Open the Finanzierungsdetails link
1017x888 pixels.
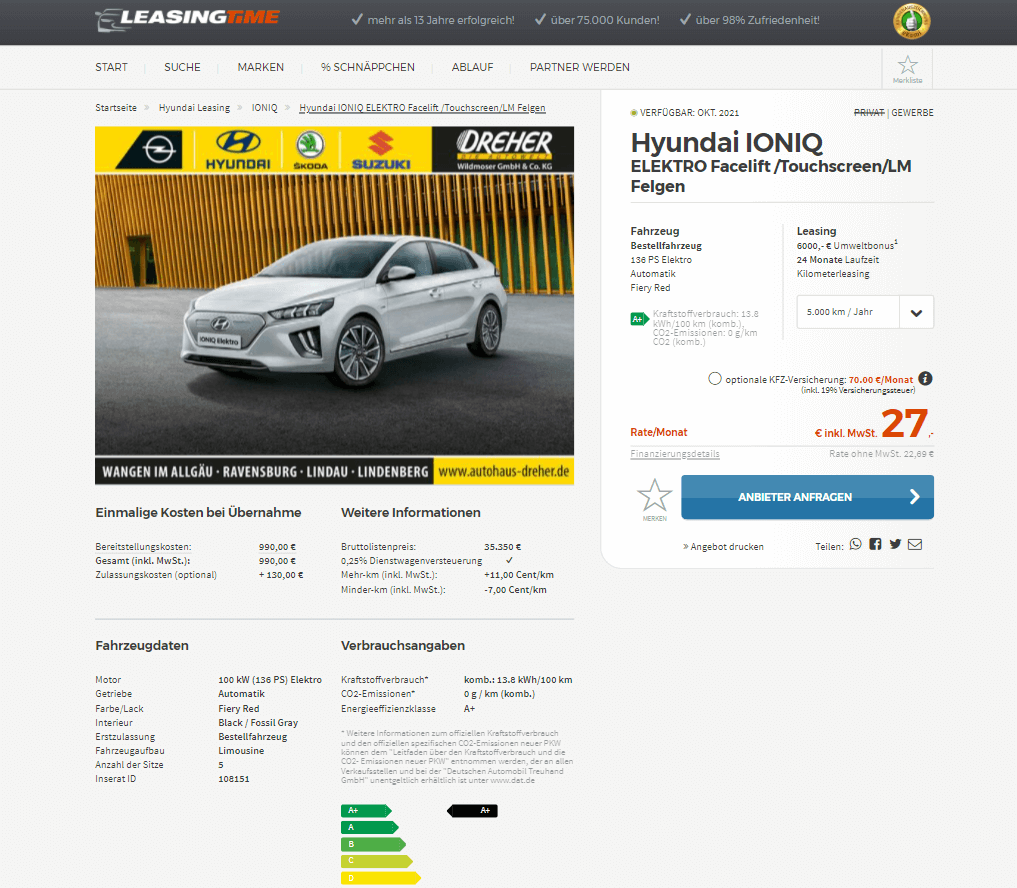[x=675, y=454]
